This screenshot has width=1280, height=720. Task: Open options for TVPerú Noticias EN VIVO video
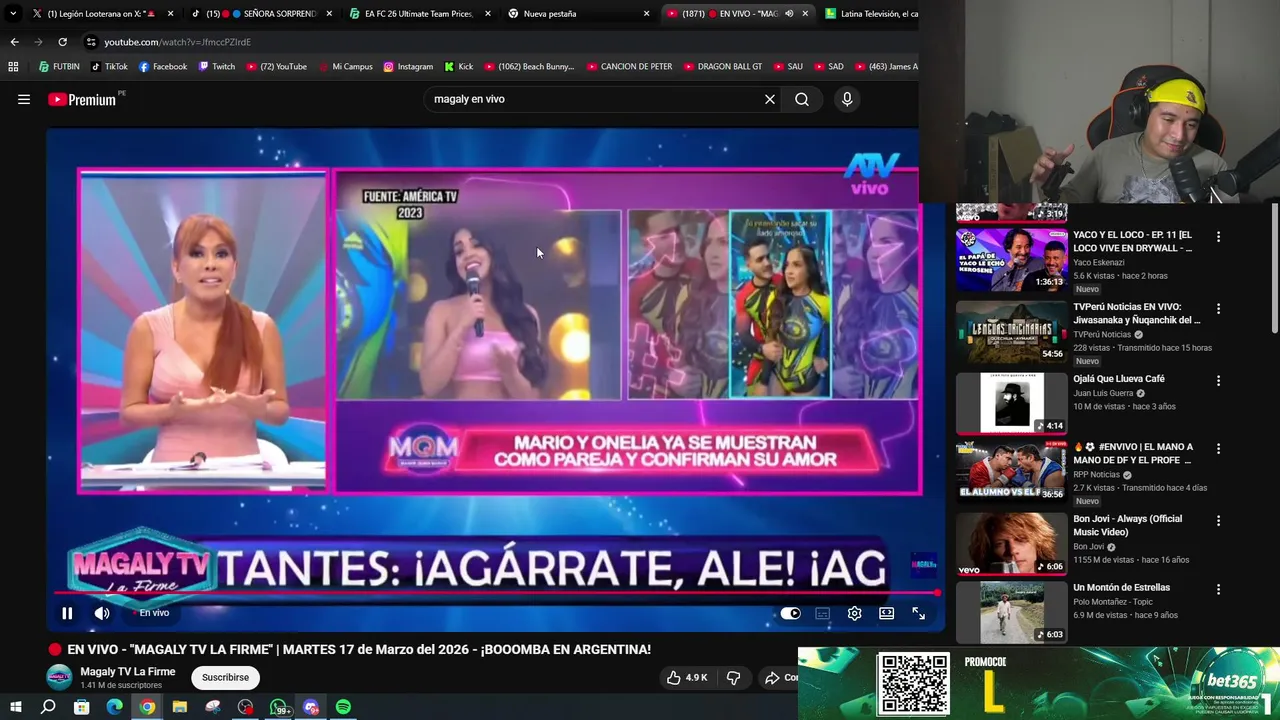click(x=1218, y=309)
